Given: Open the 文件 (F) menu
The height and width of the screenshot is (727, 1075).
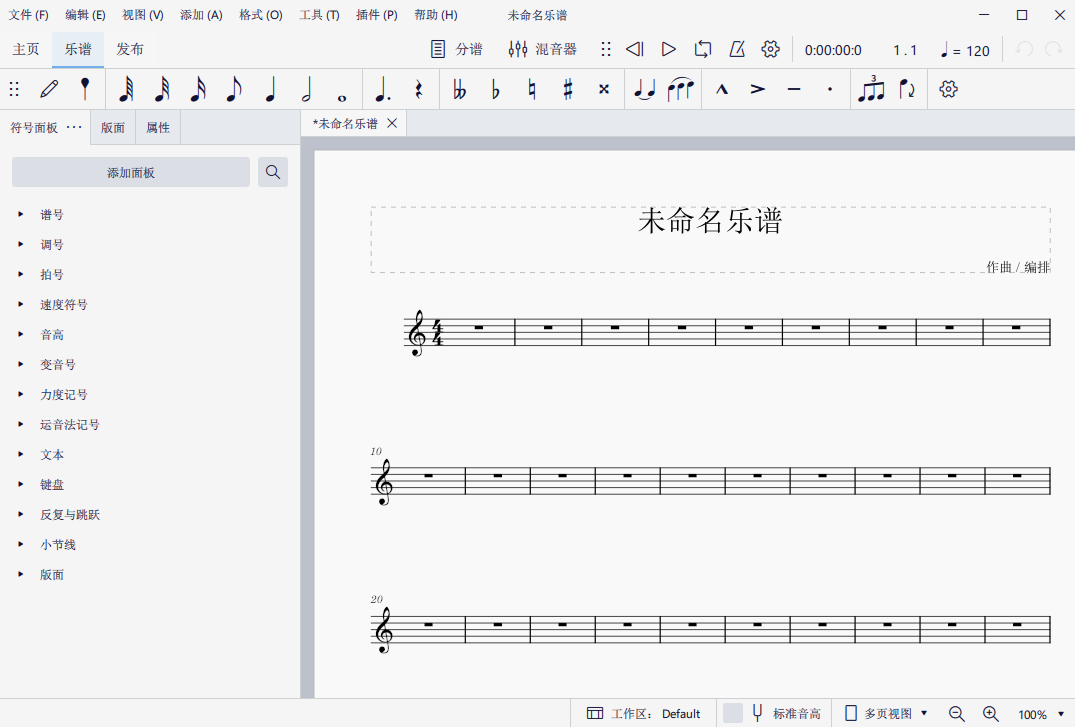Looking at the screenshot, I should click(x=28, y=15).
